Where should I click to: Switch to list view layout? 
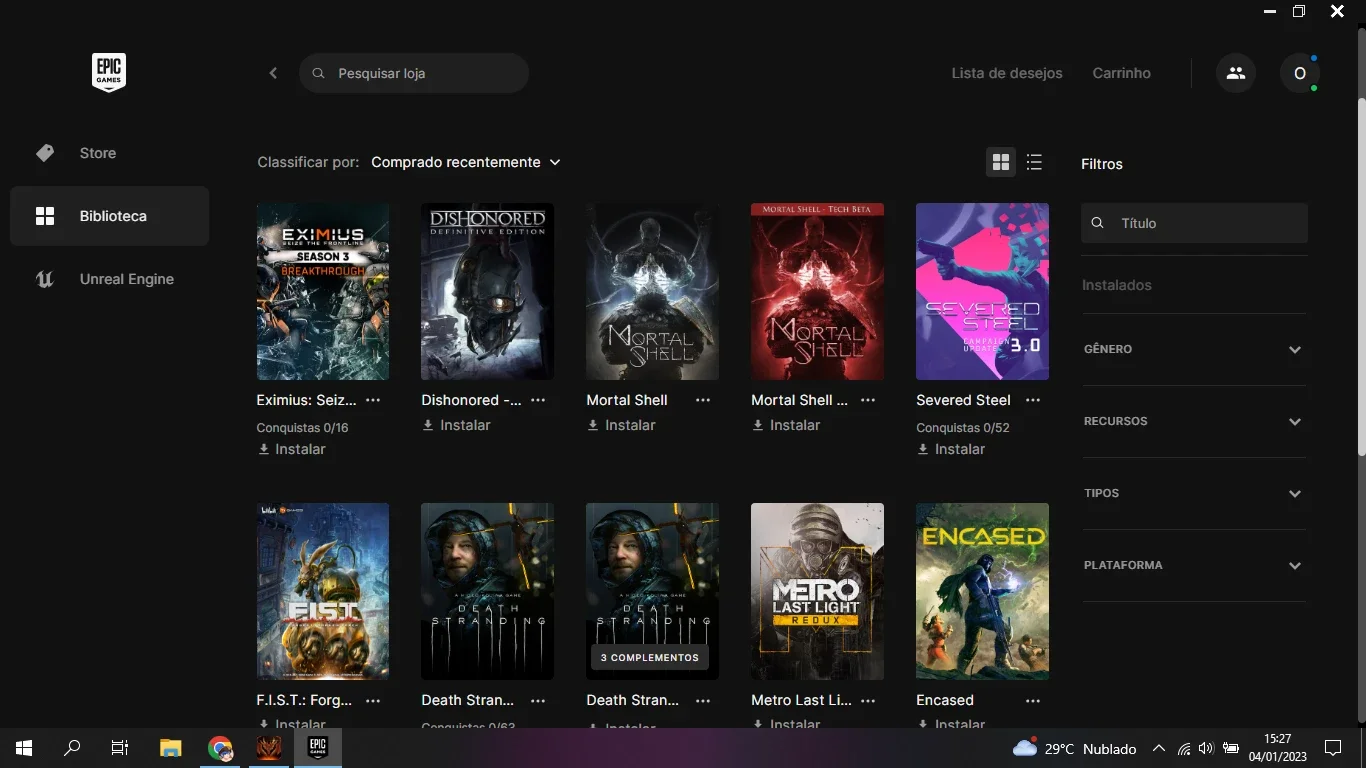[1034, 162]
